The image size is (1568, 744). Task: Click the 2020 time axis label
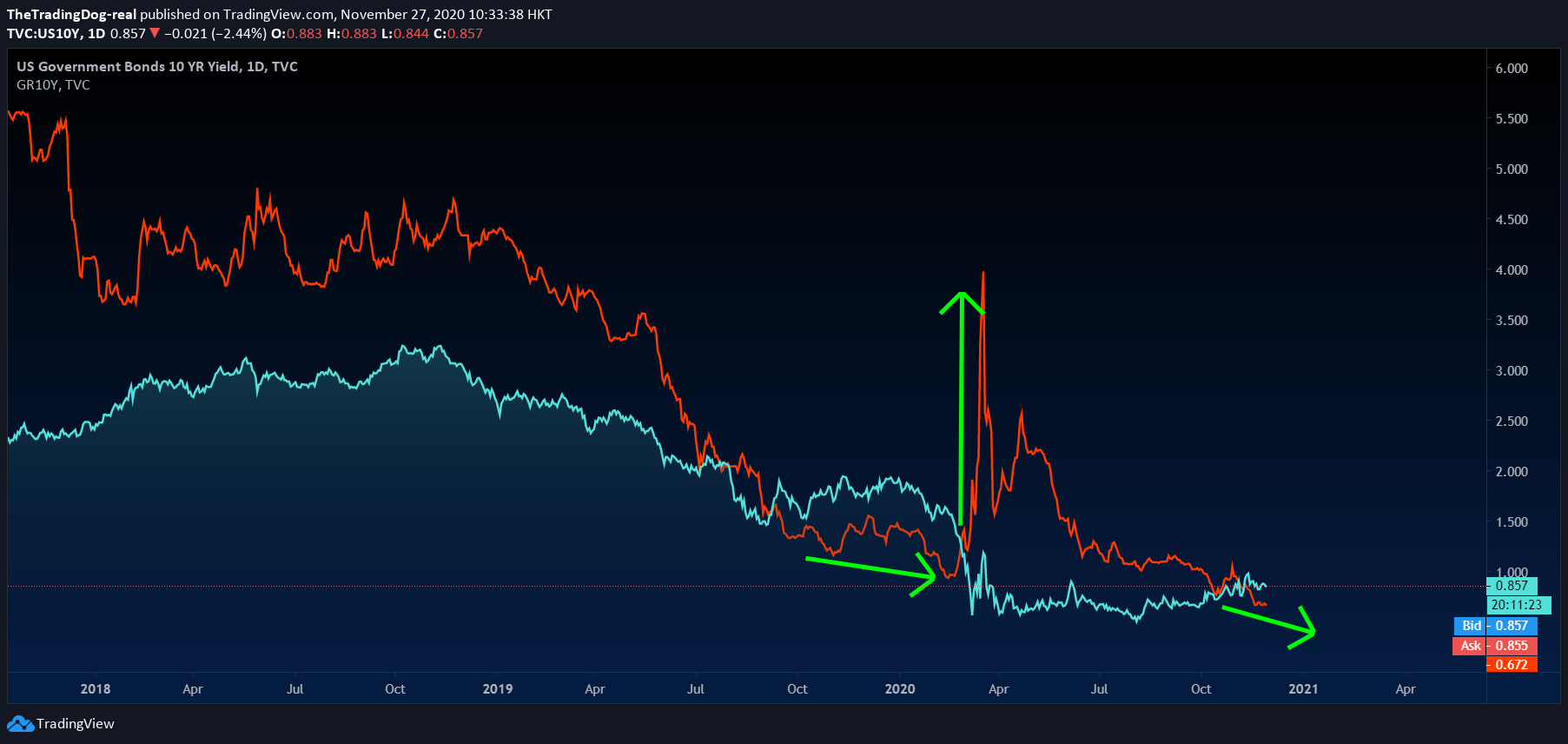(900, 688)
